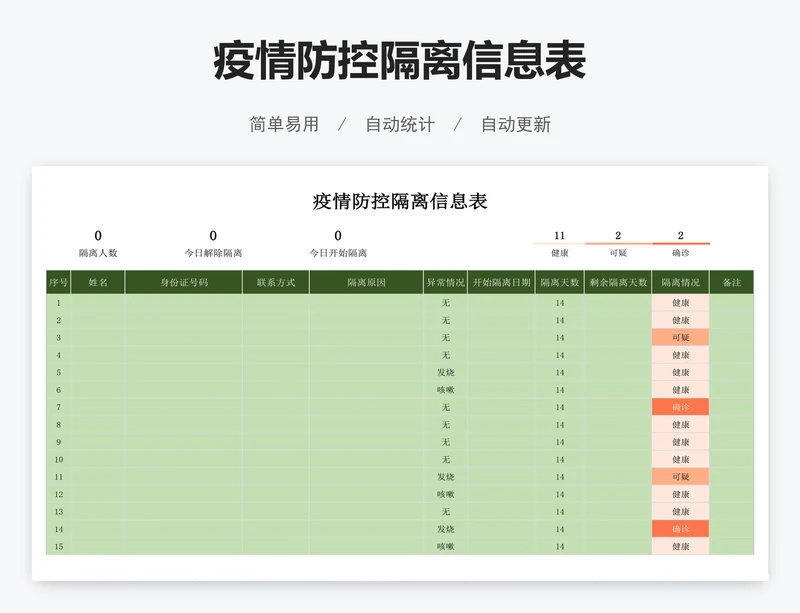Image resolution: width=800 pixels, height=613 pixels.
Task: Select row number 10 in 序号 column
Action: pyautogui.click(x=59, y=459)
